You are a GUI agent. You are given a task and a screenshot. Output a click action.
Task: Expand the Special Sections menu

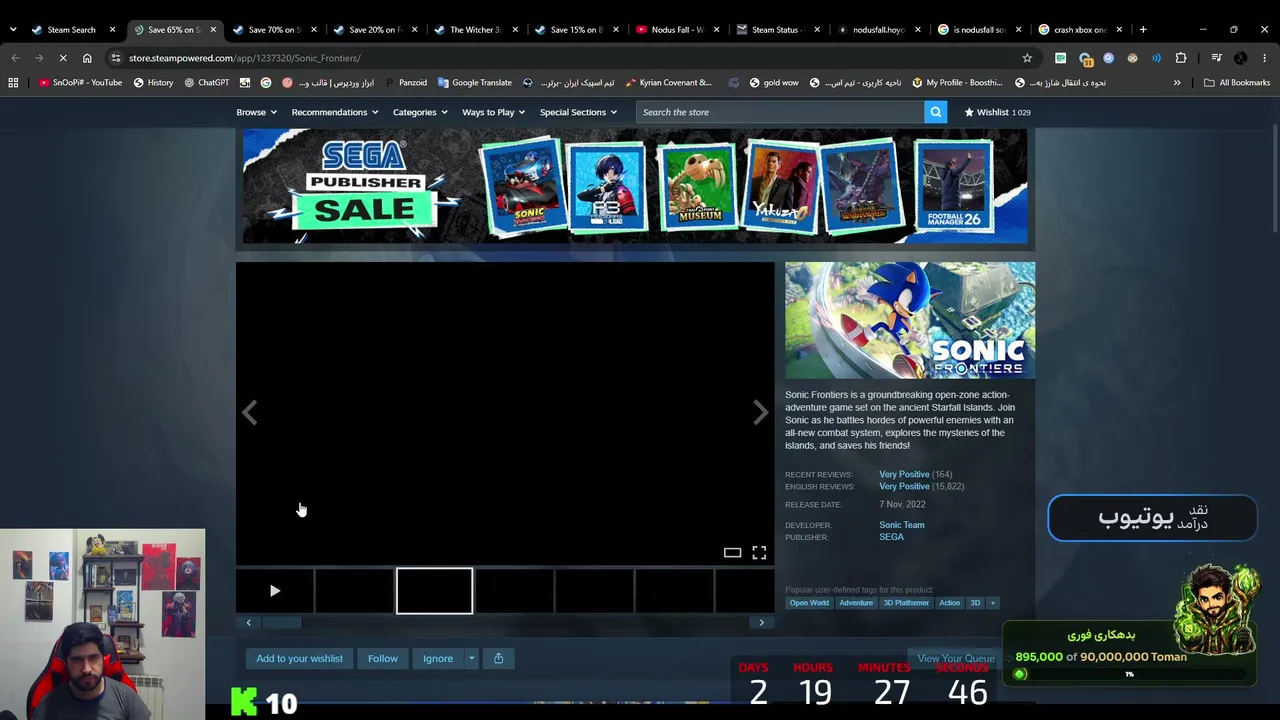point(578,112)
